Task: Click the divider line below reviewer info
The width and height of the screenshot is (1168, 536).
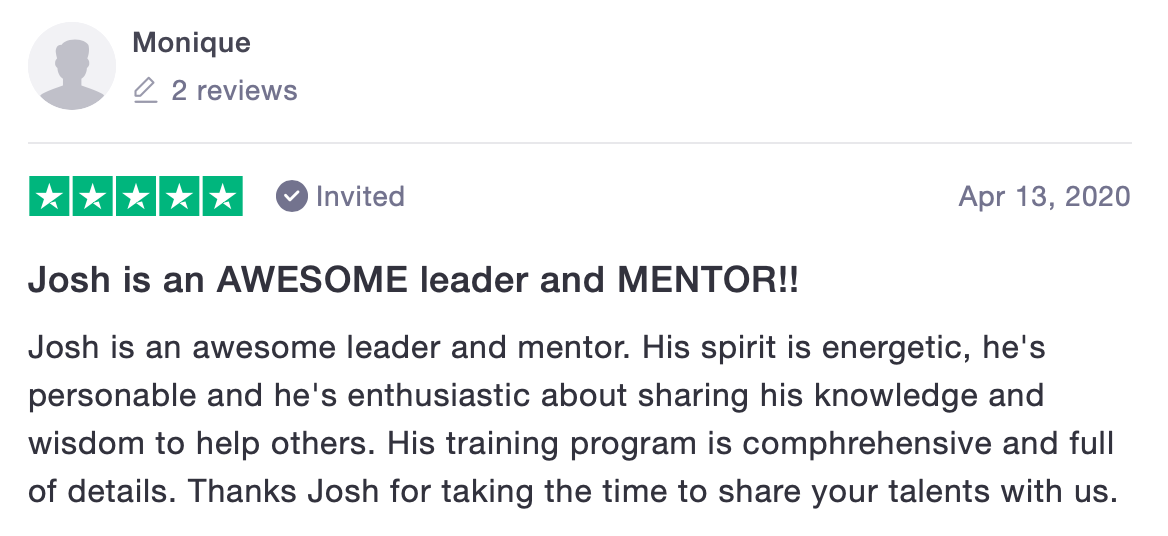Action: [x=580, y=143]
